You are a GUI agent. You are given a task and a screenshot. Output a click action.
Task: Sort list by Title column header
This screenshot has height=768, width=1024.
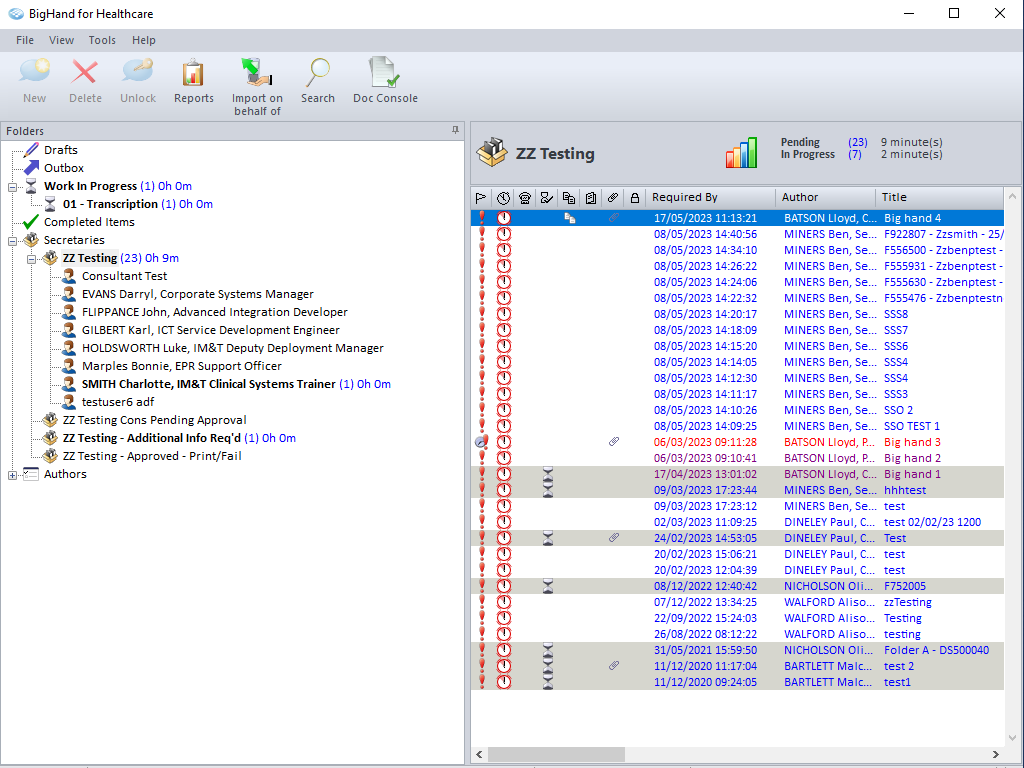(939, 197)
